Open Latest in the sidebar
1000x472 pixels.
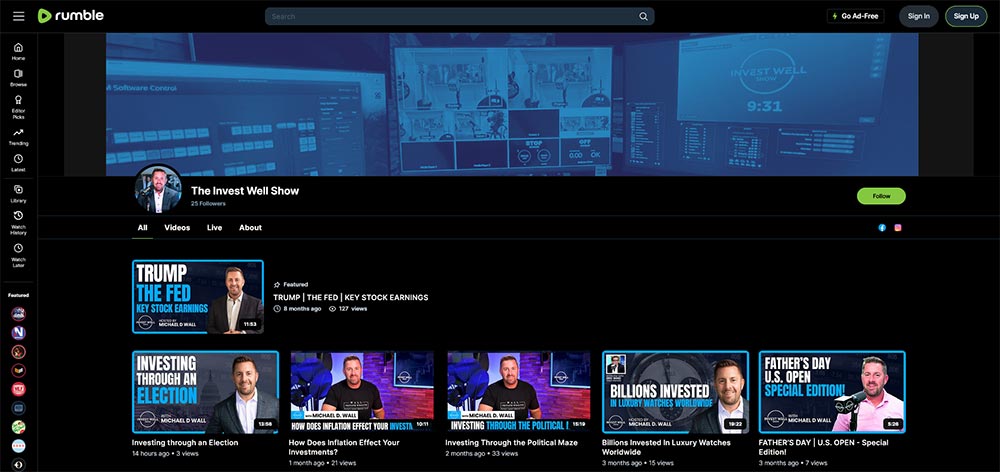pos(18,163)
